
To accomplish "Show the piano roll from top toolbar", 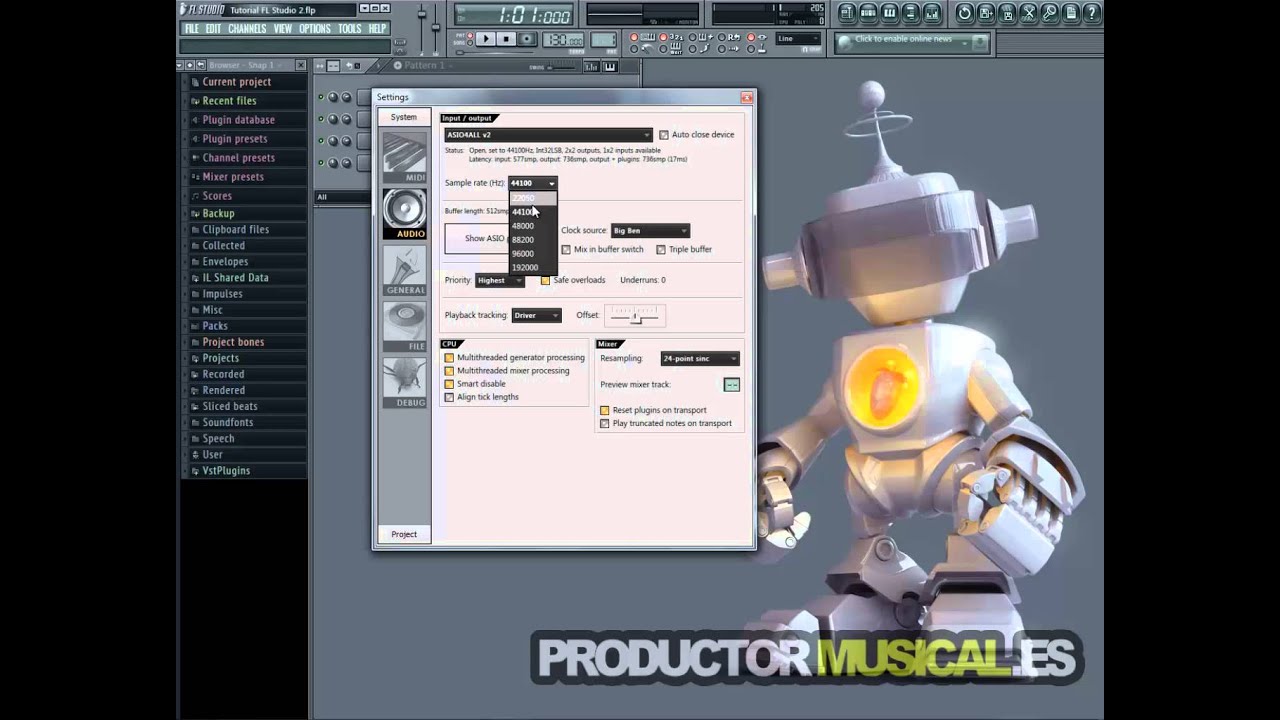I will click(889, 12).
